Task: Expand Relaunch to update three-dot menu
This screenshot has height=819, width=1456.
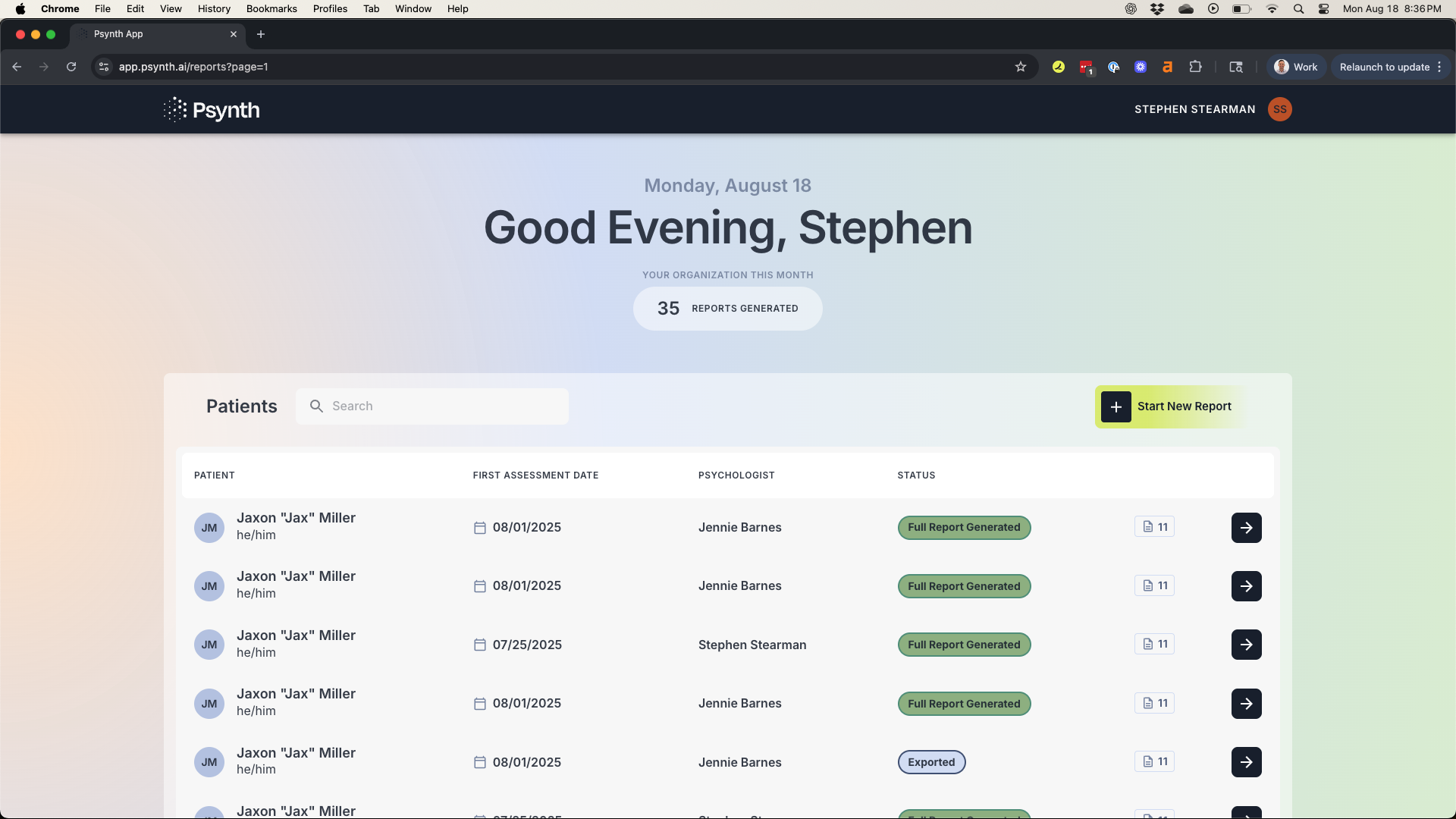Action: click(x=1439, y=67)
